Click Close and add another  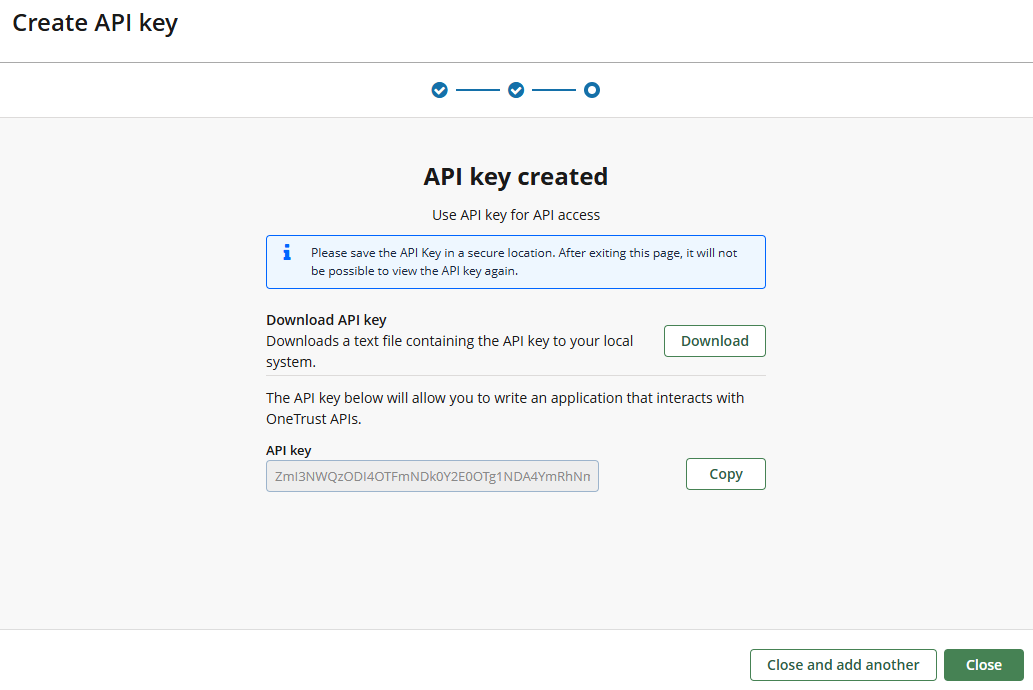click(842, 664)
